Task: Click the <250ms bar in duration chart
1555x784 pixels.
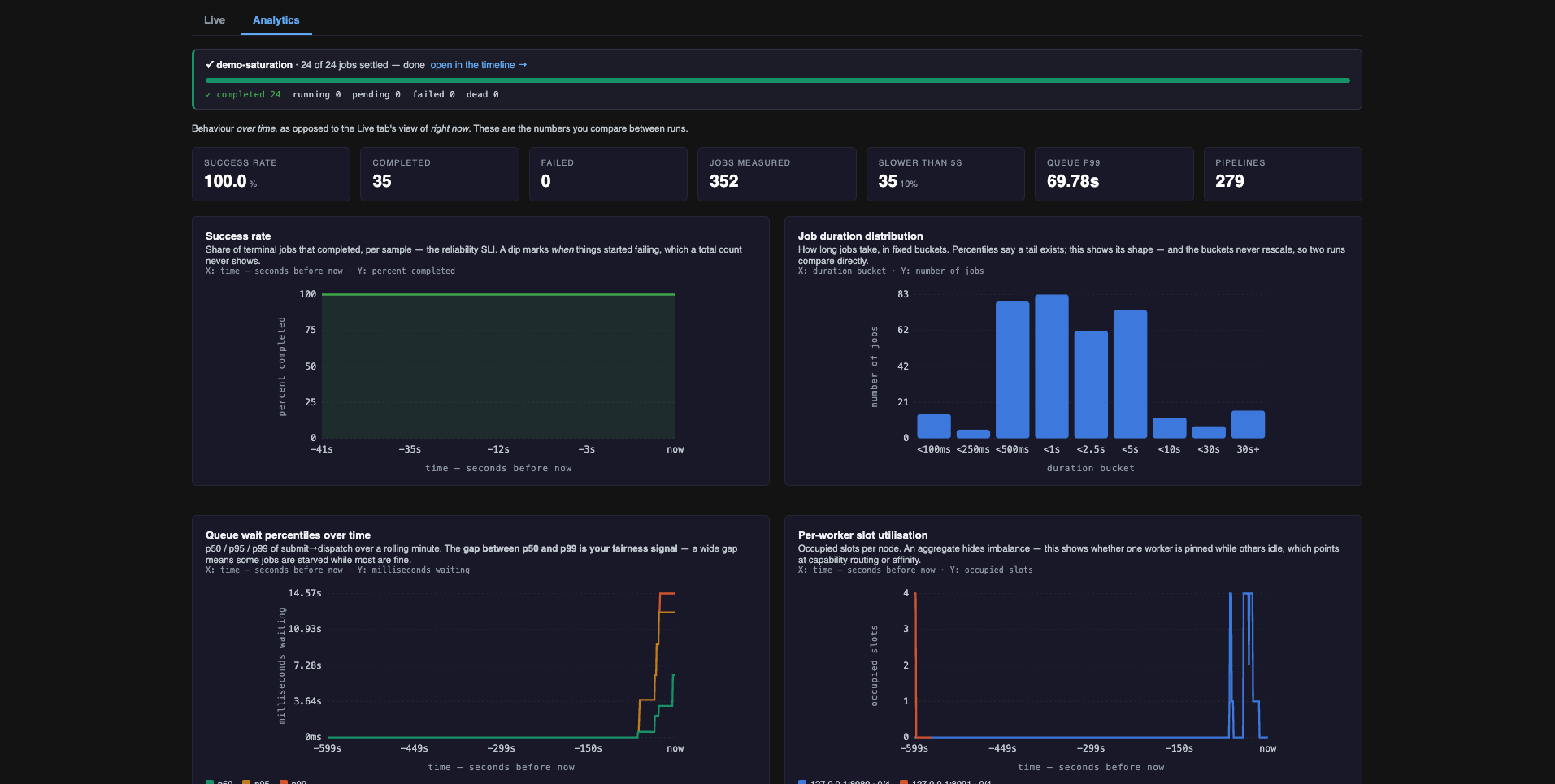Action: (x=973, y=434)
